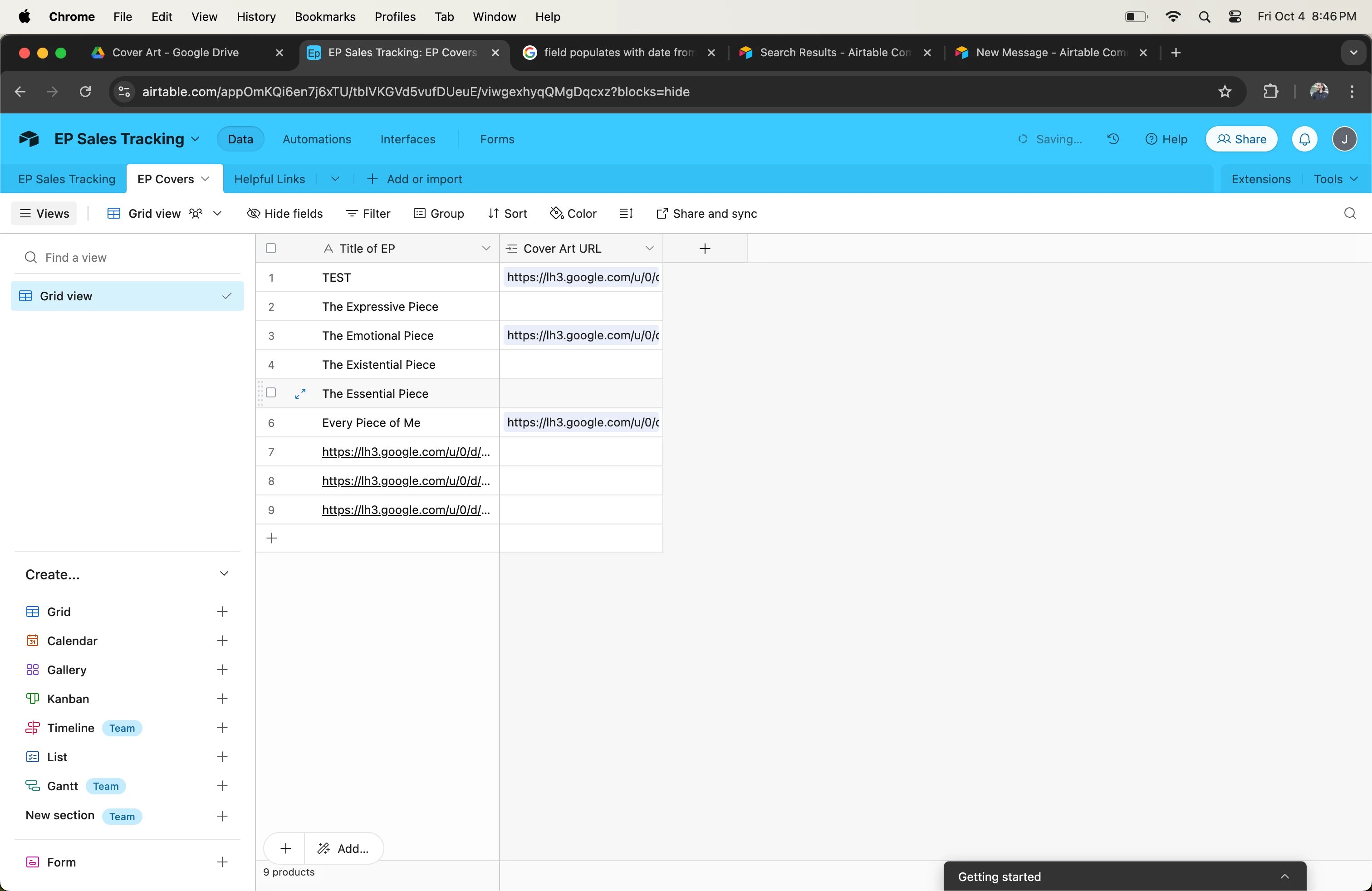Expand The Essential Piece record

tap(300, 394)
